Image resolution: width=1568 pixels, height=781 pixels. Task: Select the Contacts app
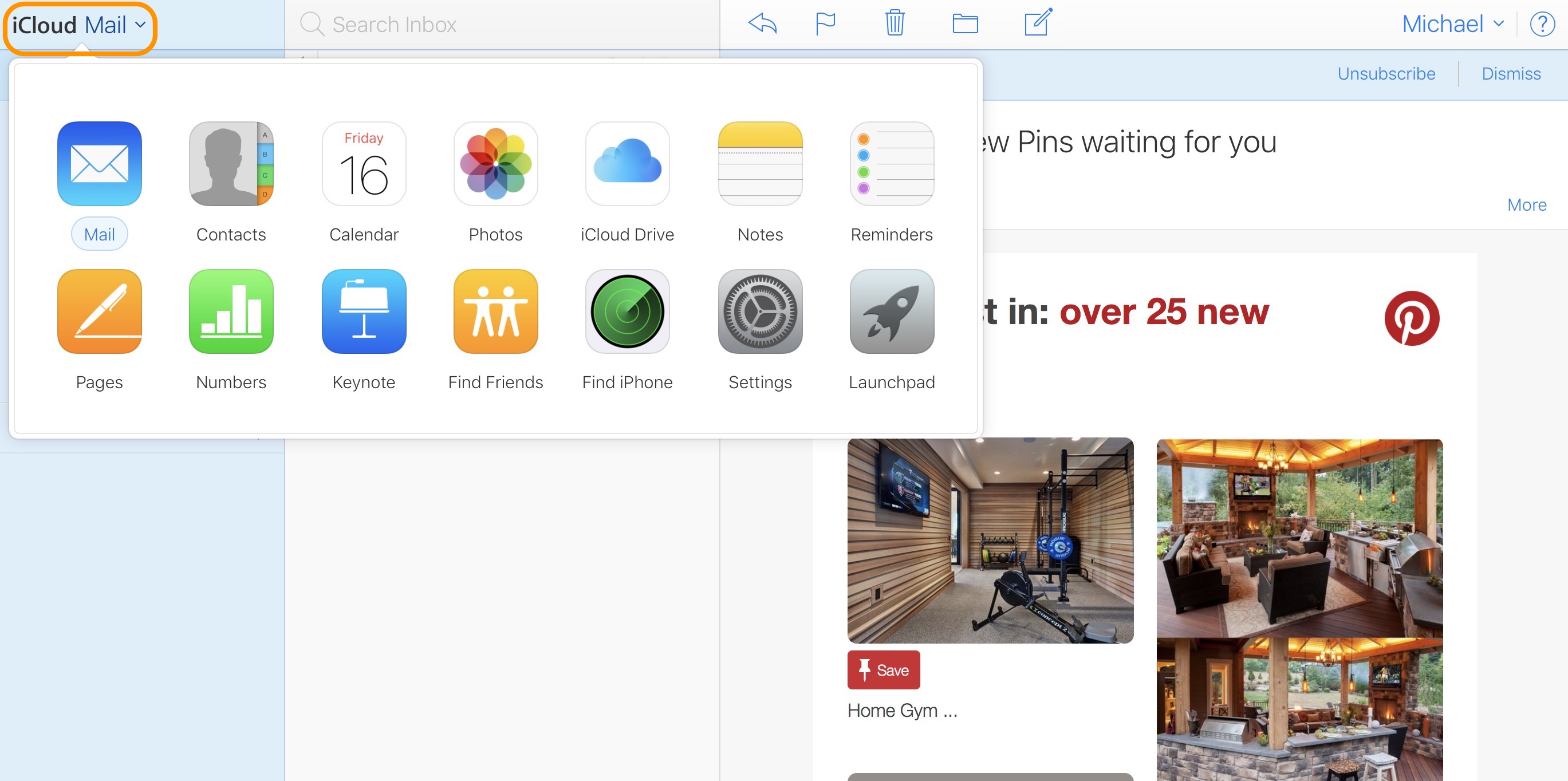coord(231,163)
